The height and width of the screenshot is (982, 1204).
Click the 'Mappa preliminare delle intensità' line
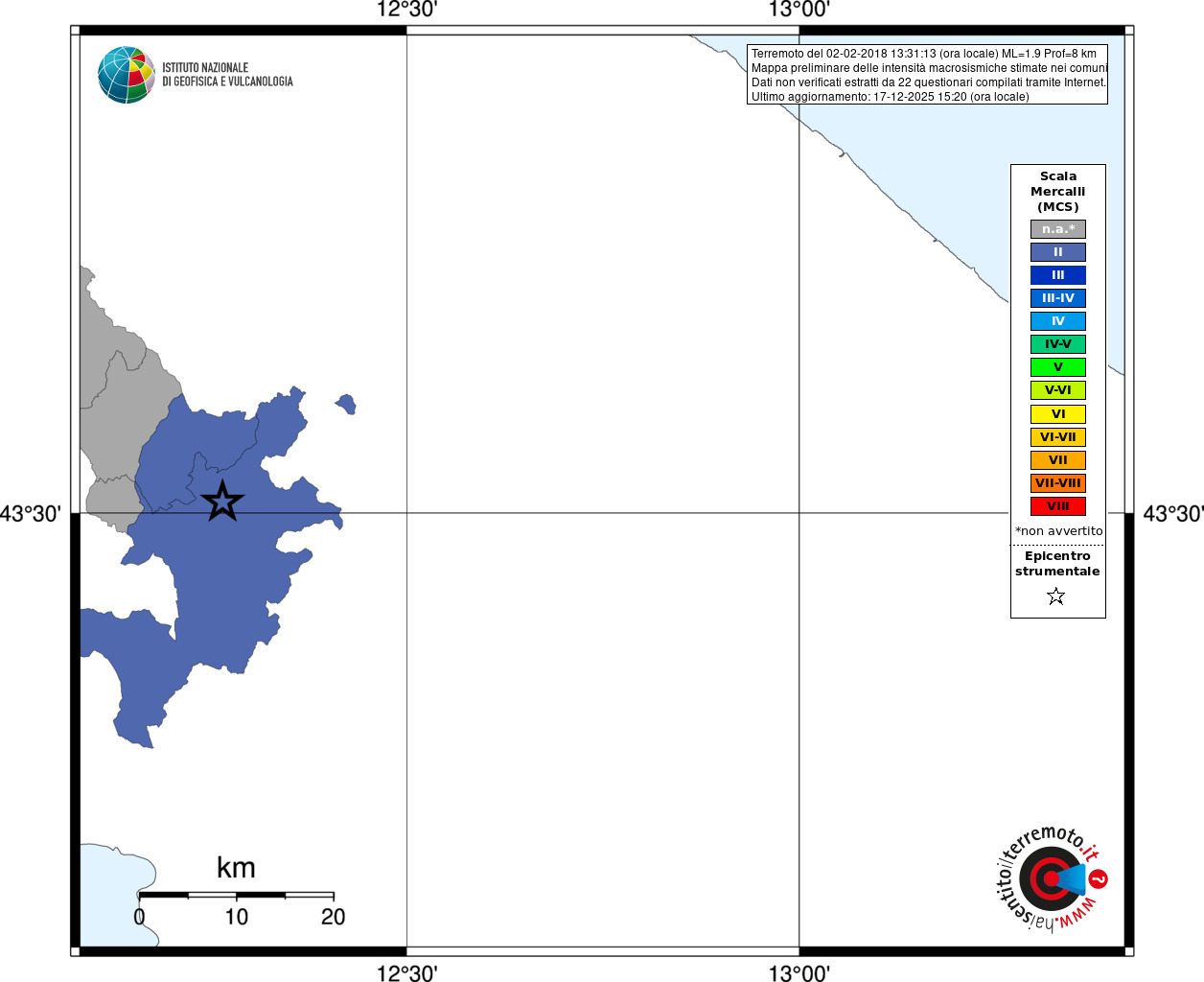point(929,68)
